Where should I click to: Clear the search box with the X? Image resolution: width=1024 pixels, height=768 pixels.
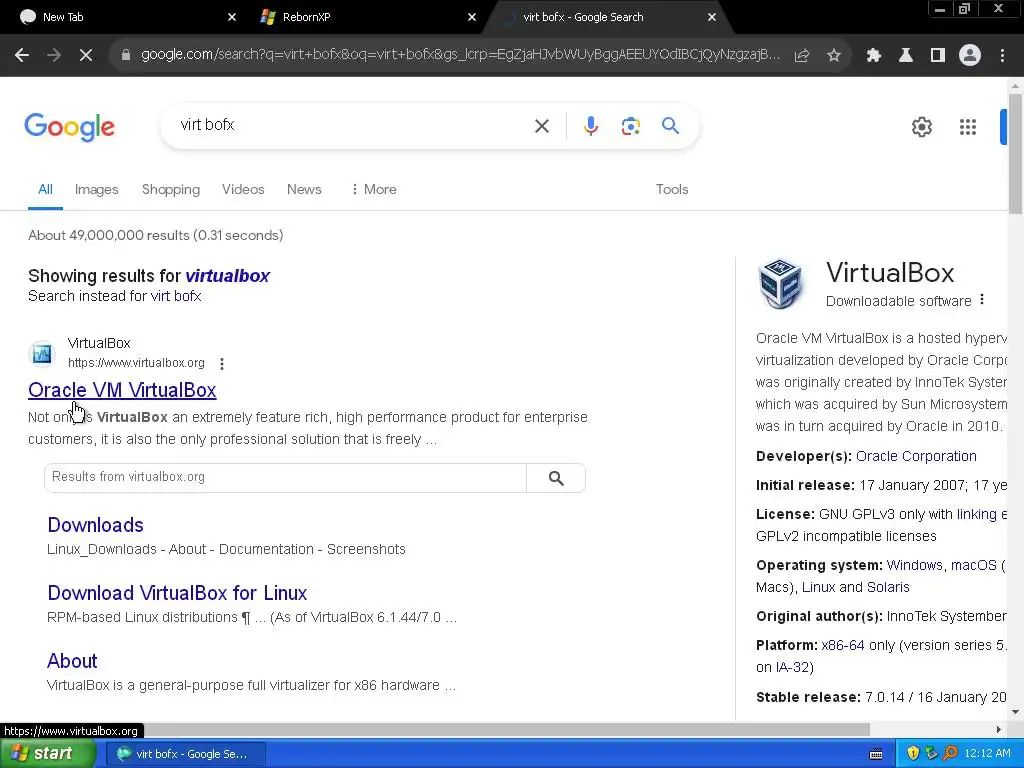point(542,126)
